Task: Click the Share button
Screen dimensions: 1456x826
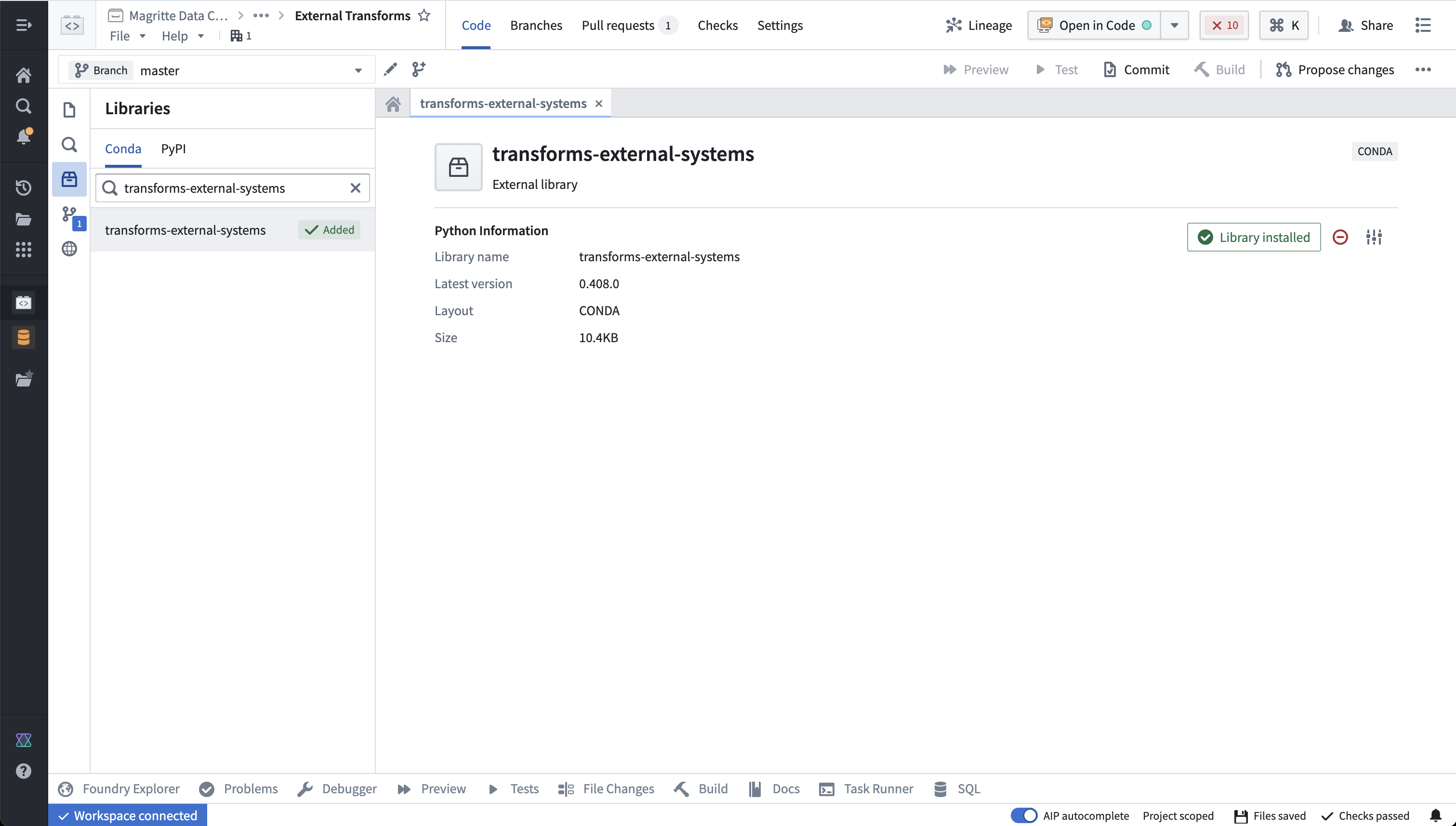Action: click(x=1365, y=26)
